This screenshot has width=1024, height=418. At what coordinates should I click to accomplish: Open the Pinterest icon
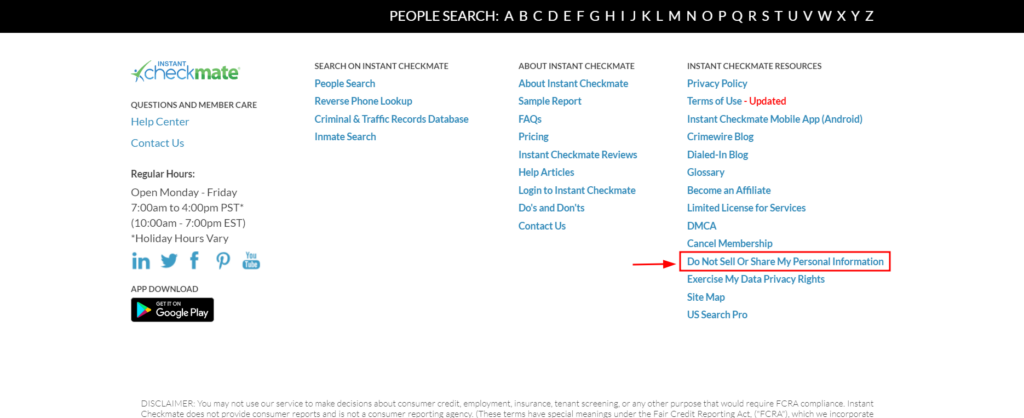coord(223,261)
